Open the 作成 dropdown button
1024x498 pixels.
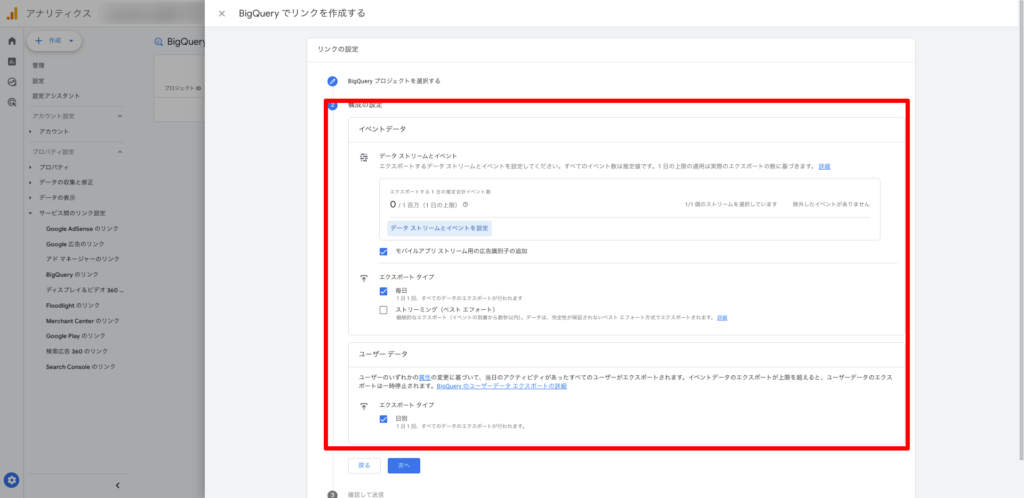[x=56, y=40]
